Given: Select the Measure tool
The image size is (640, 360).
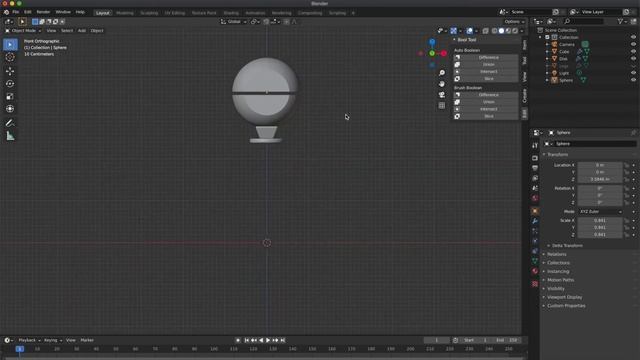Looking at the screenshot, I should [x=10, y=136].
